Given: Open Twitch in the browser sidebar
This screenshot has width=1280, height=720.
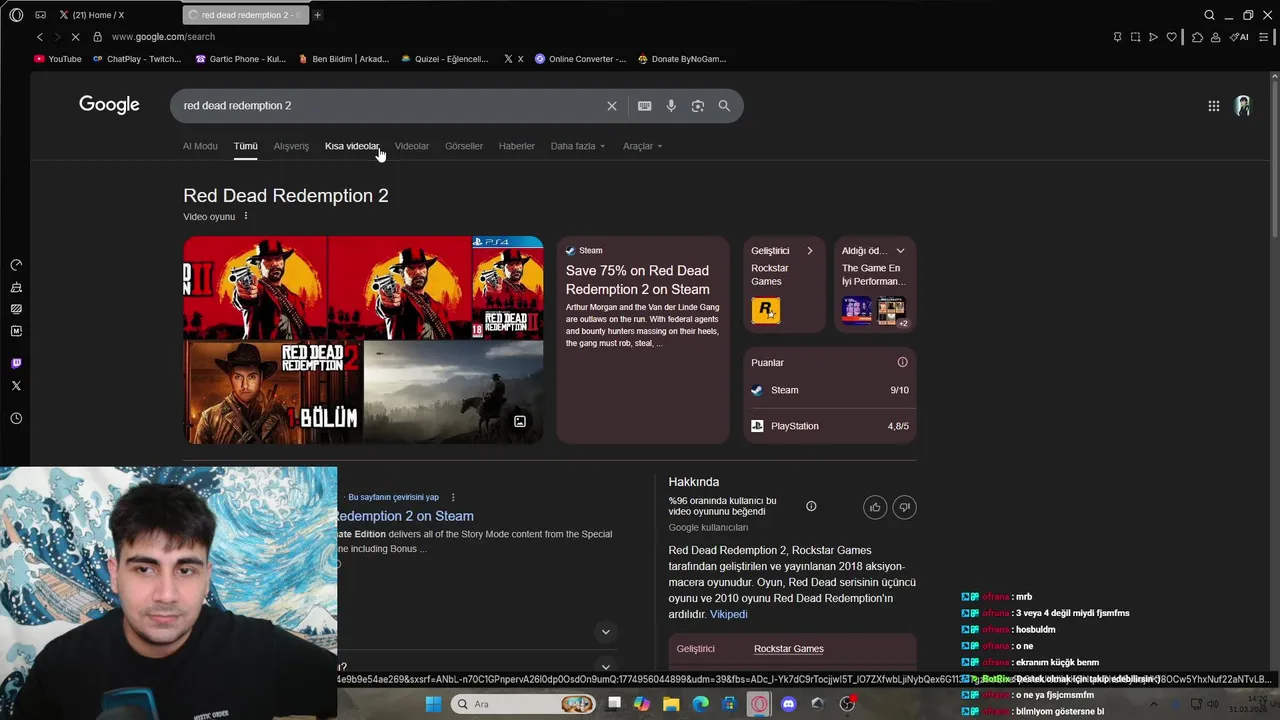Looking at the screenshot, I should pyautogui.click(x=16, y=363).
